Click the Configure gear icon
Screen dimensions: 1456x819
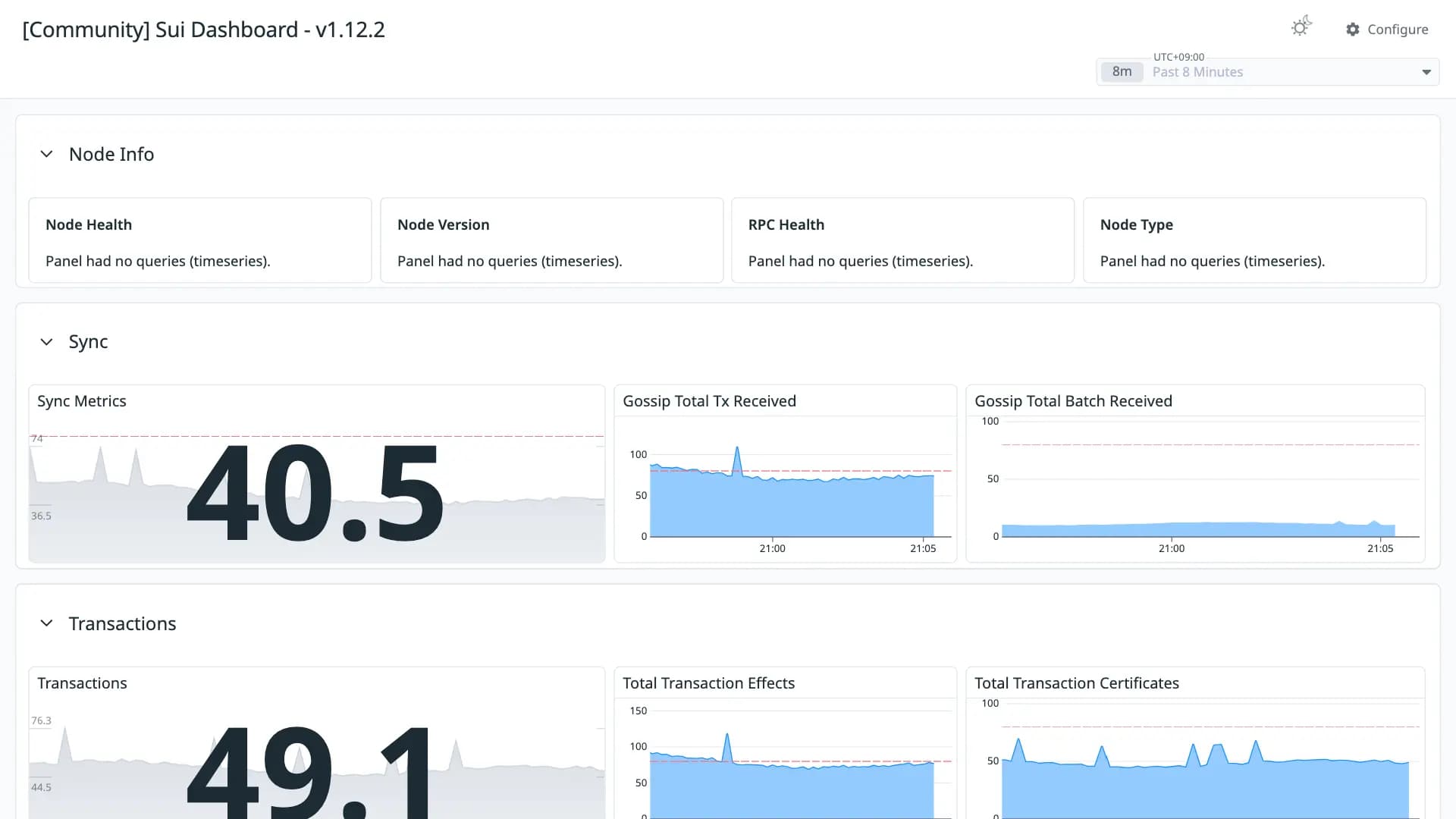[1353, 30]
